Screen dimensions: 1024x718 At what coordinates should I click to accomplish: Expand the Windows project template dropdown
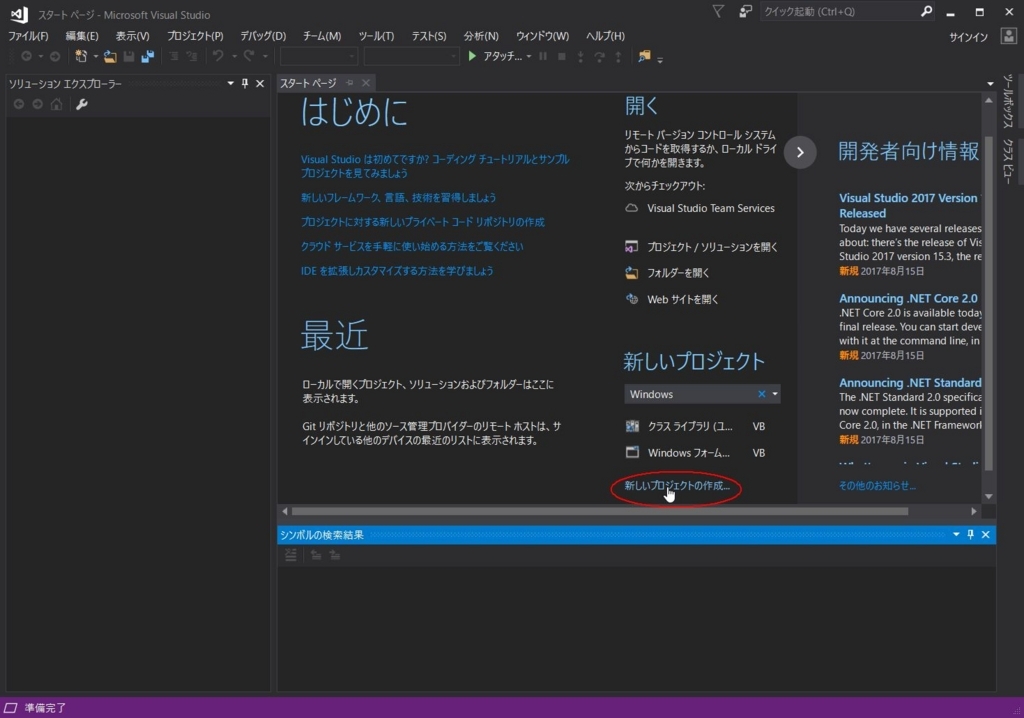775,394
